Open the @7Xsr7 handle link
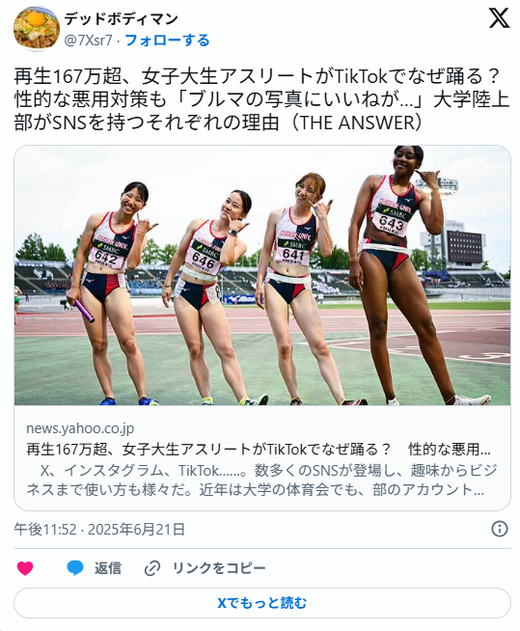The image size is (520, 631). tap(89, 40)
